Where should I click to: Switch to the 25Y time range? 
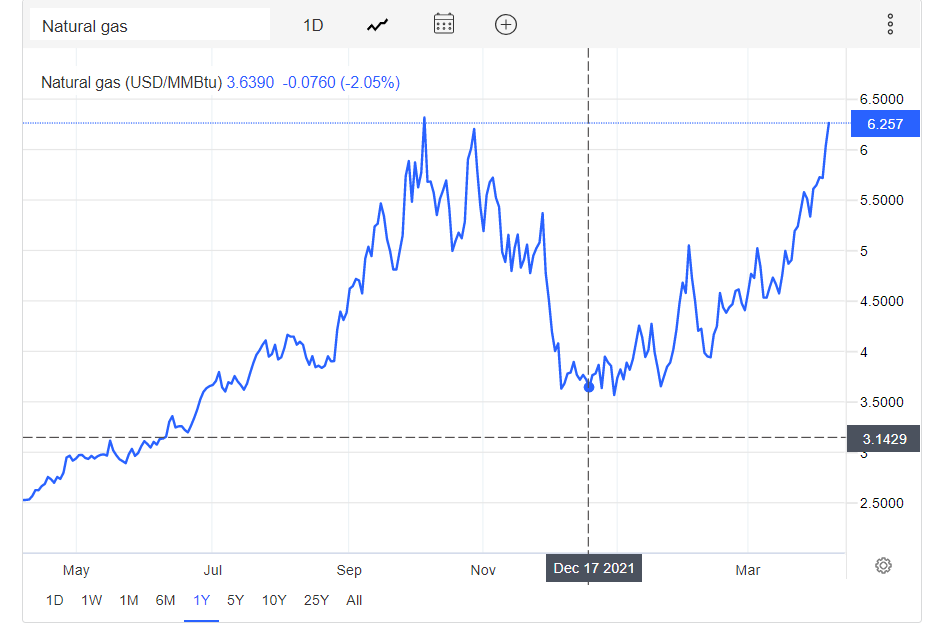click(317, 600)
